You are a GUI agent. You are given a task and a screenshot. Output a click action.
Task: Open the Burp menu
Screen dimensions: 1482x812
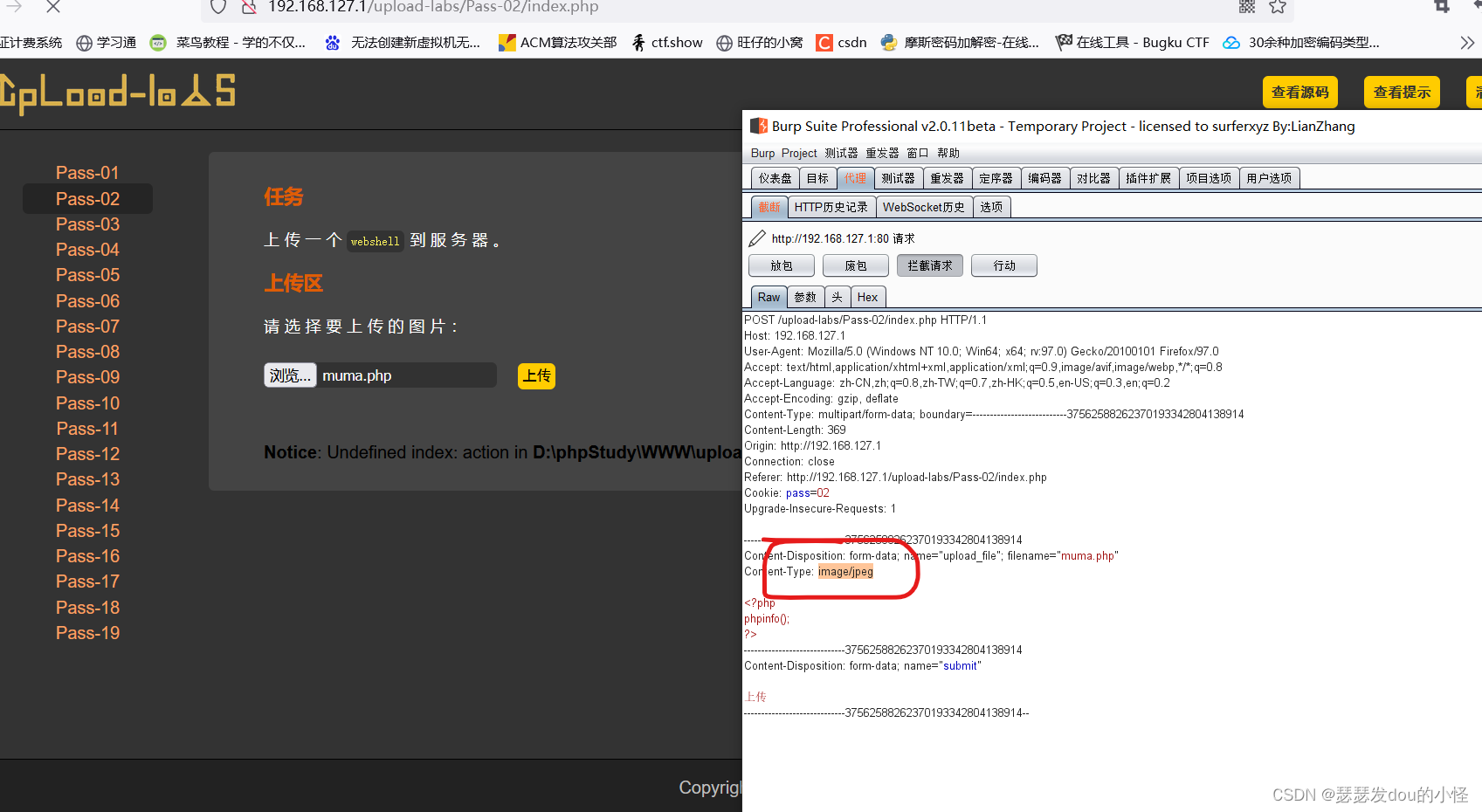tap(762, 153)
